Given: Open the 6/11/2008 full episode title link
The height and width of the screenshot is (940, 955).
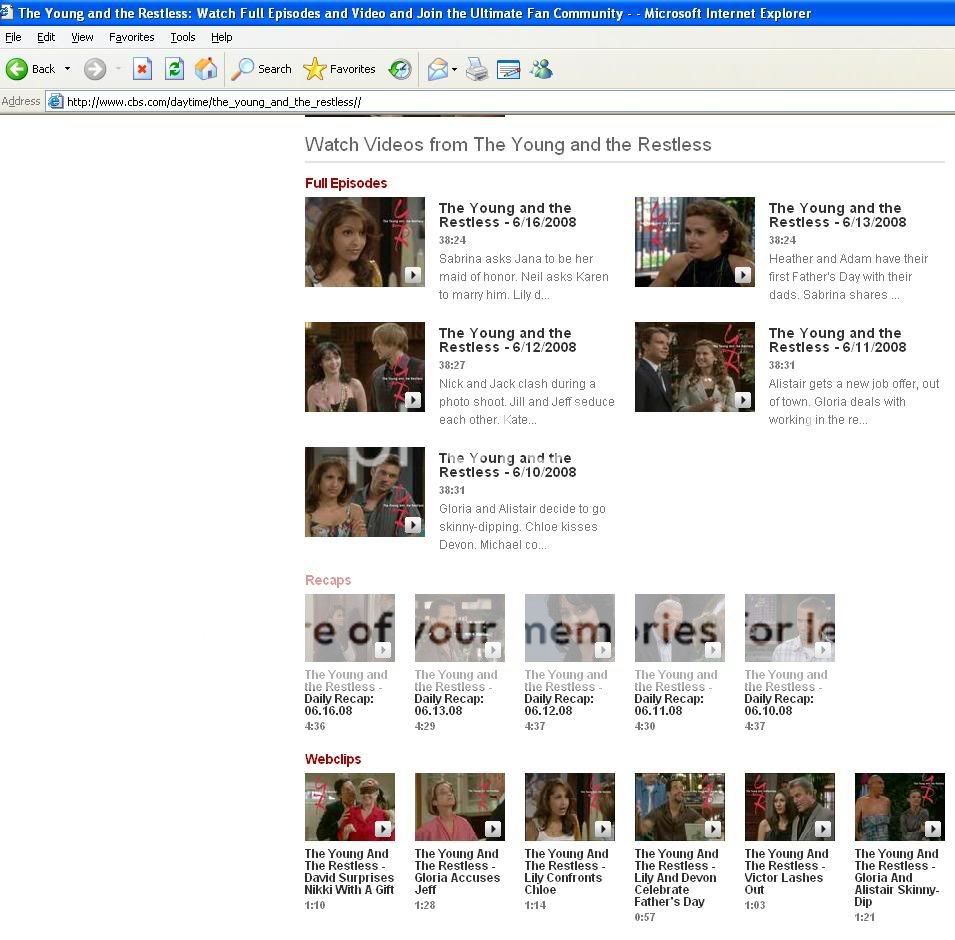Looking at the screenshot, I should click(837, 340).
